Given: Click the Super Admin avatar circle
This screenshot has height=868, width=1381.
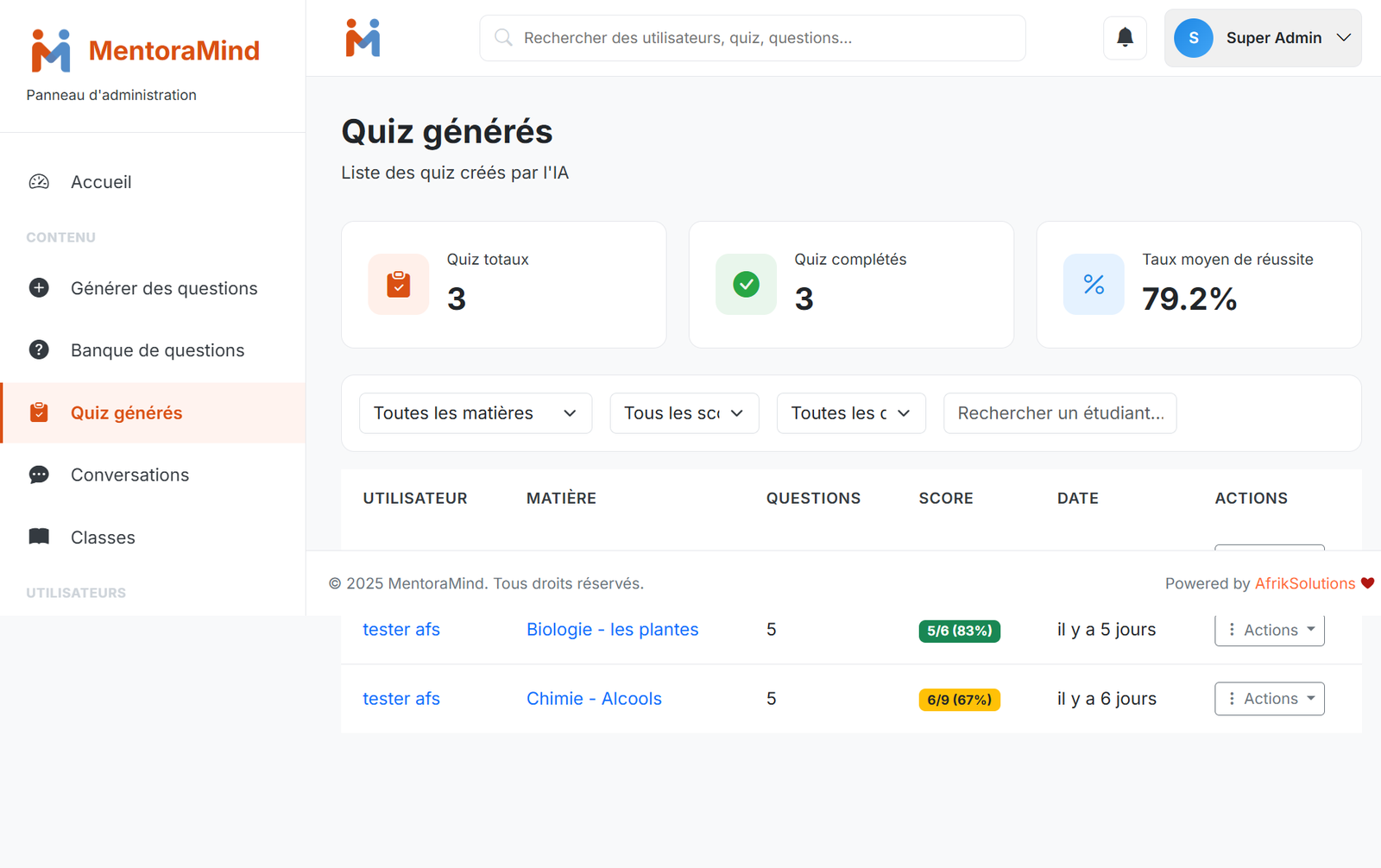Looking at the screenshot, I should point(1193,38).
